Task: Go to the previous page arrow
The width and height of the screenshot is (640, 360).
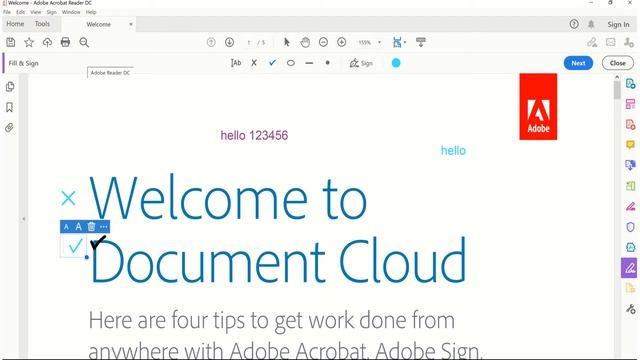Action: [x=211, y=42]
